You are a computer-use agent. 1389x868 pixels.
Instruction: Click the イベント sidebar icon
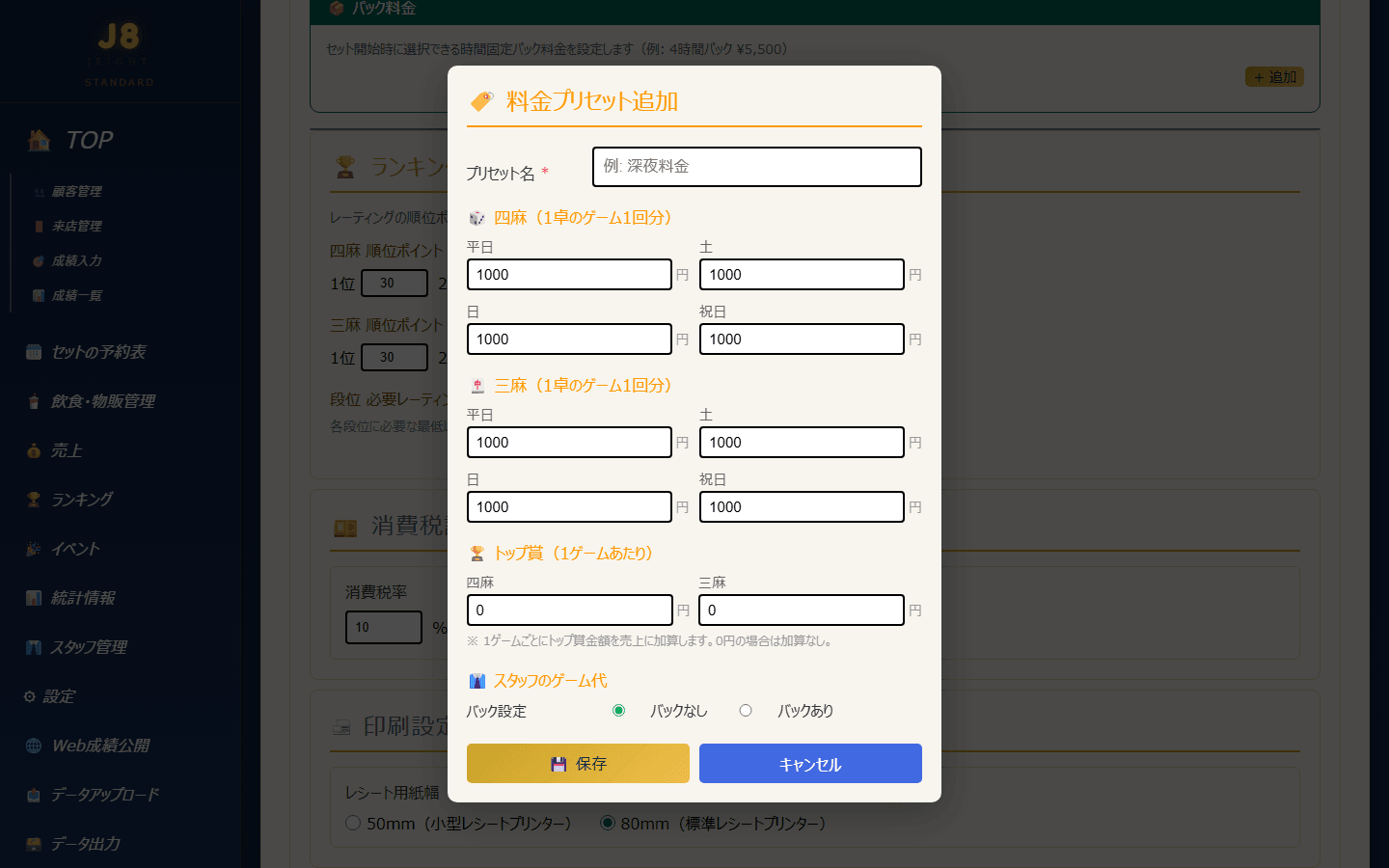point(34,549)
